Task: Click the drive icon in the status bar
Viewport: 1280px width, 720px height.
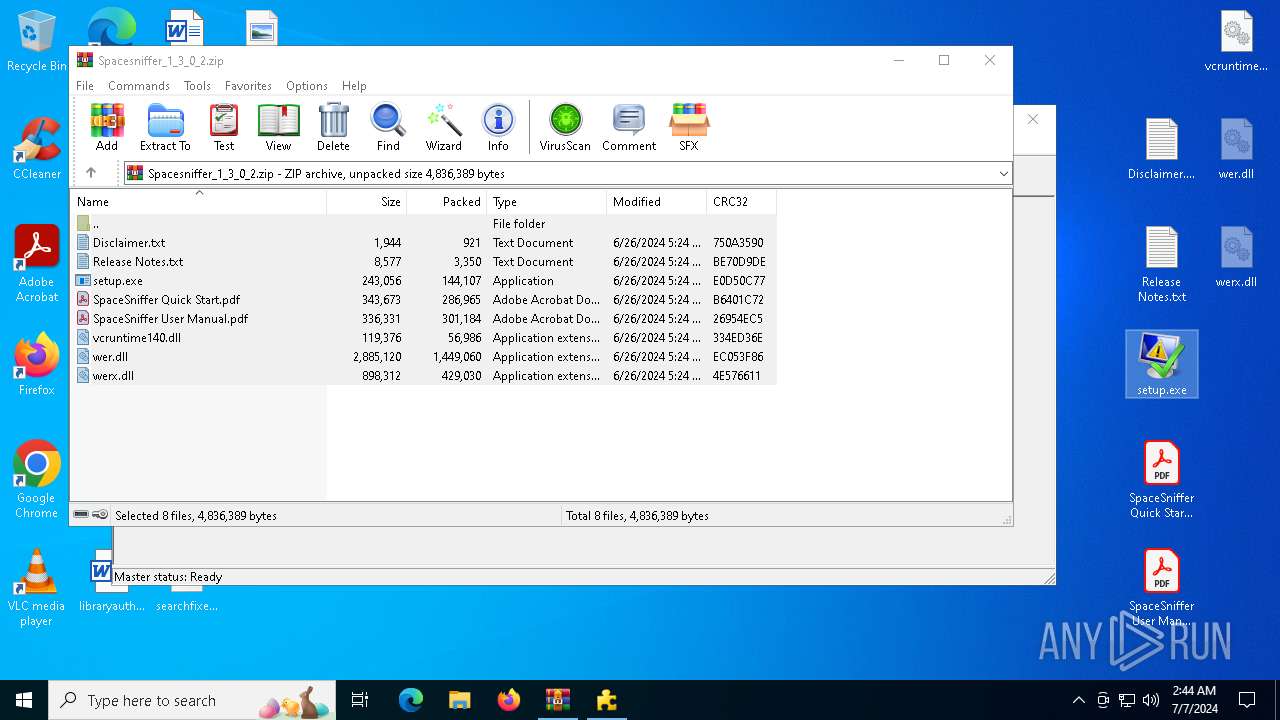Action: click(81, 515)
